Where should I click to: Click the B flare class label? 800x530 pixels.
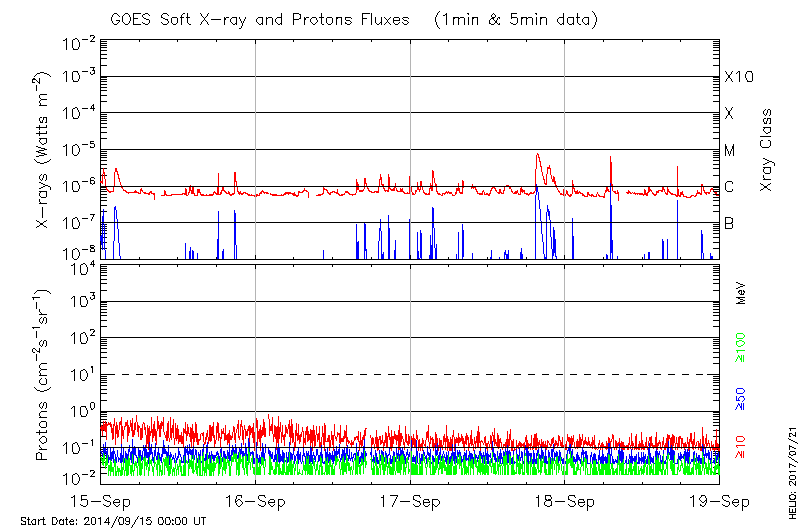pyautogui.click(x=730, y=223)
